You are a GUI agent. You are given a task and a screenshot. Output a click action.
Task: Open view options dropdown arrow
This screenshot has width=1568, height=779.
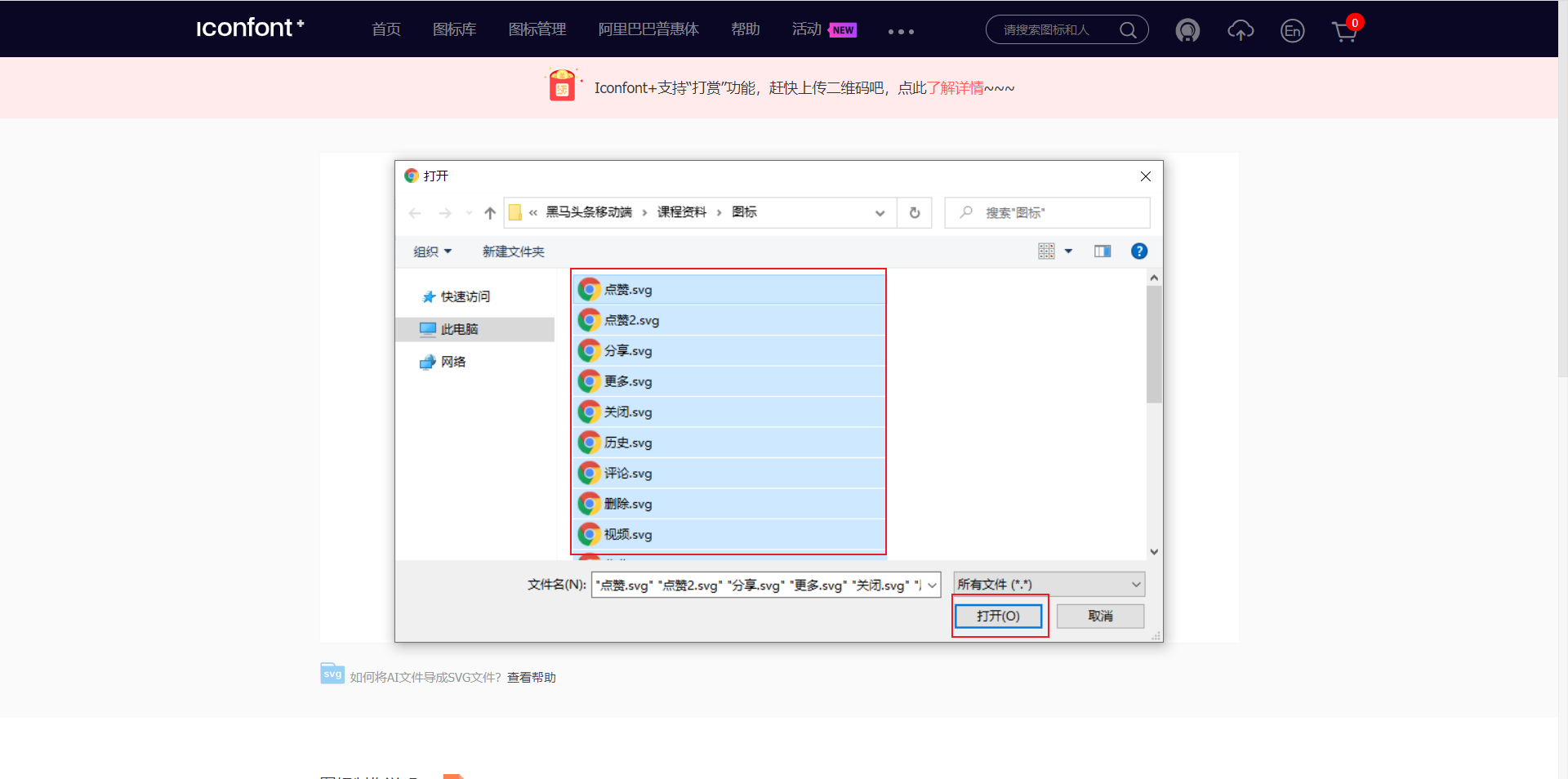point(1068,252)
